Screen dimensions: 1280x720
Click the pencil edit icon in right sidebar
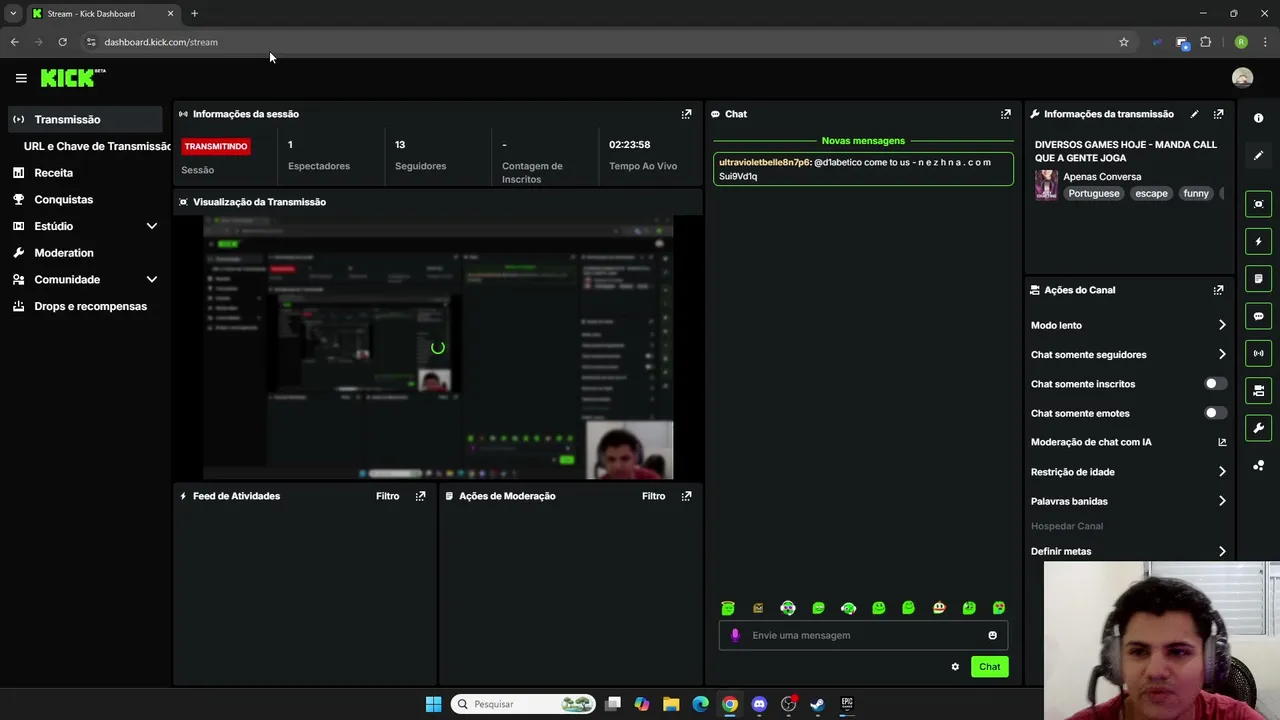pyautogui.click(x=1258, y=155)
